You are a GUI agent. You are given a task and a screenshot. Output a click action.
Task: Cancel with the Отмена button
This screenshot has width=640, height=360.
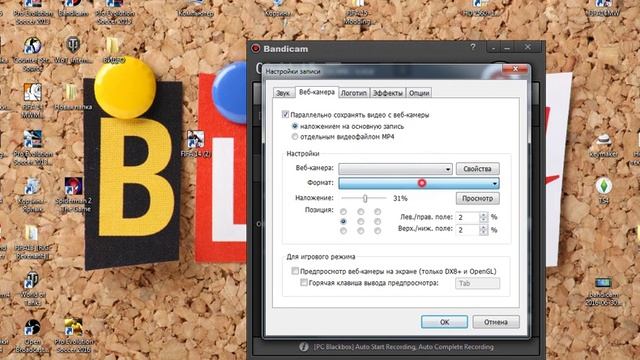(x=496, y=322)
